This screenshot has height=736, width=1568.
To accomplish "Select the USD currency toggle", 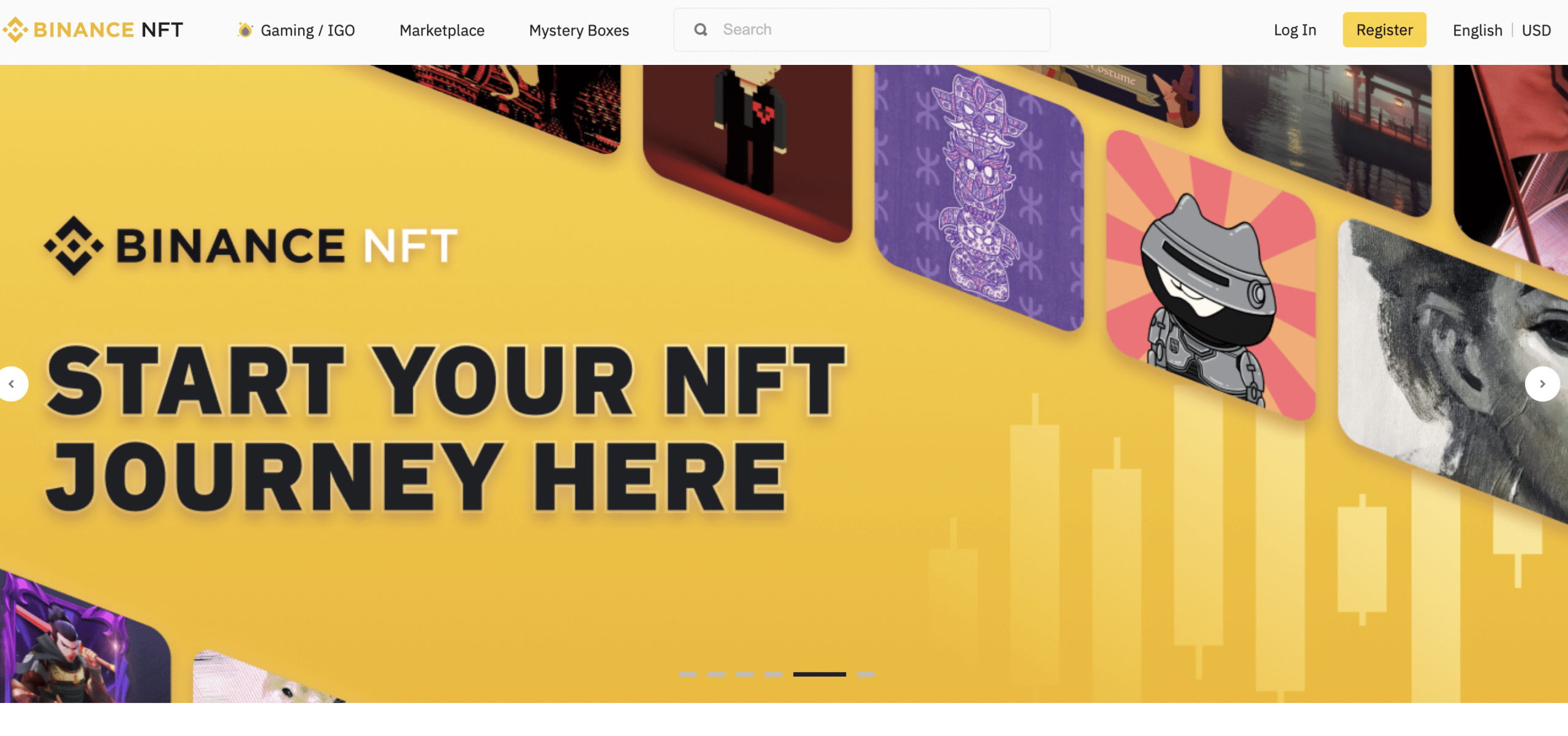I will click(1537, 30).
